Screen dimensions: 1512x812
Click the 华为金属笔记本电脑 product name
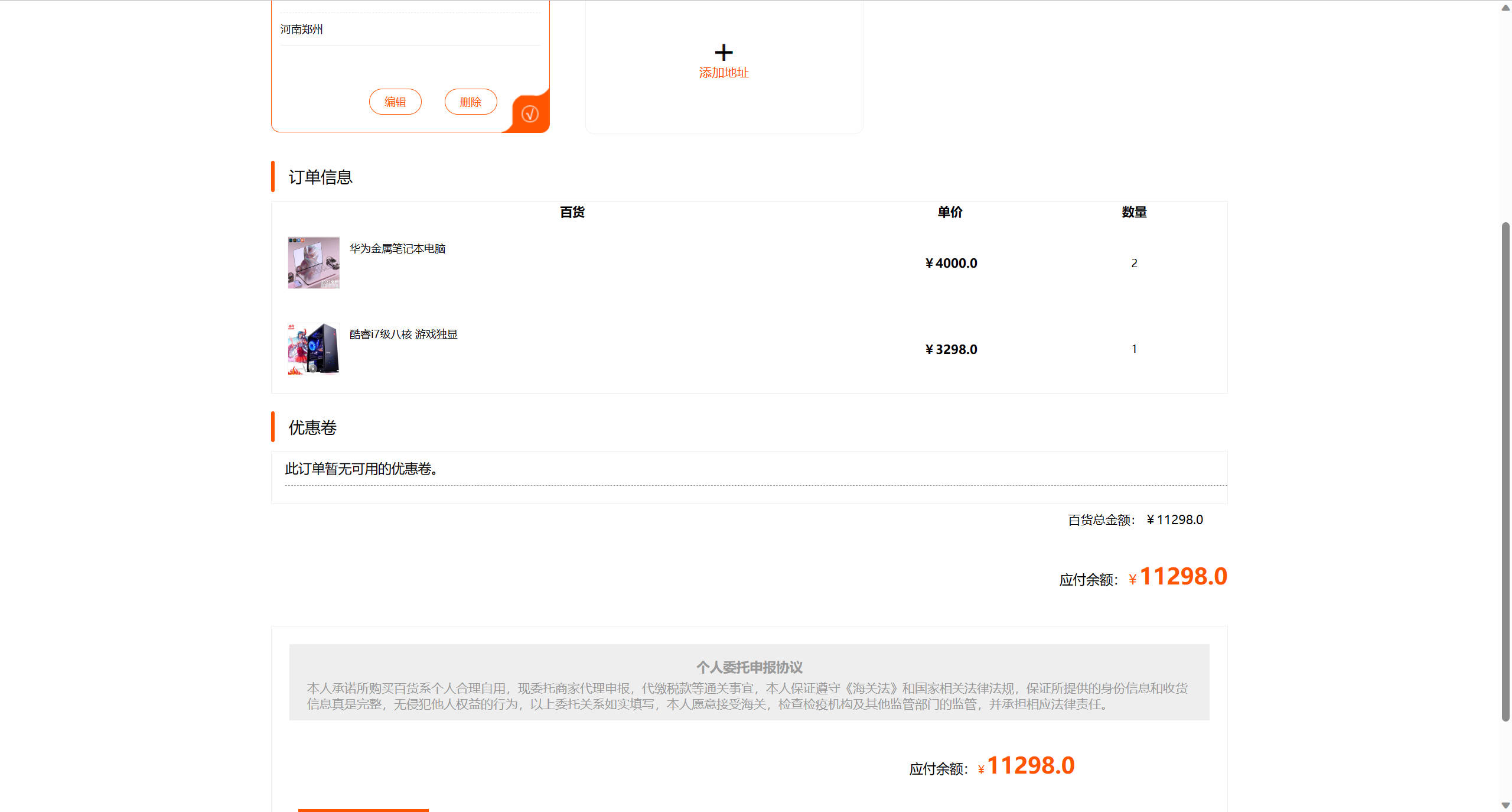(397, 249)
